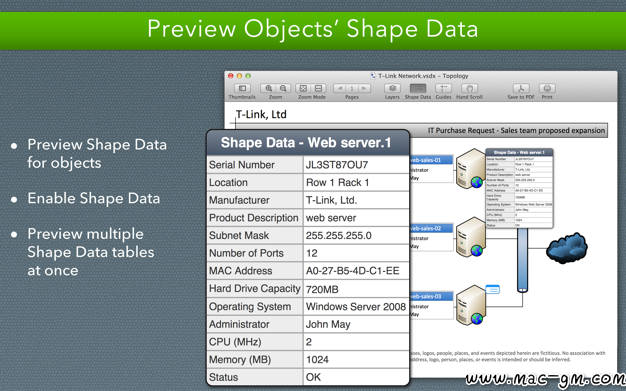Image resolution: width=626 pixels, height=391 pixels.
Task: Toggle the Guides display
Action: pos(443,88)
